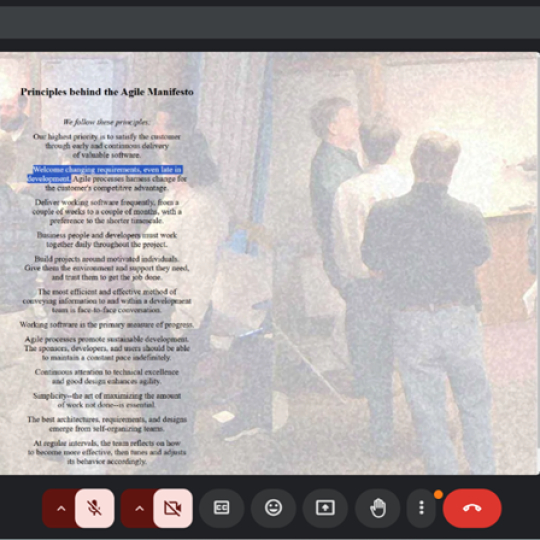The height and width of the screenshot is (540, 540).
Task: Click the 'Principles behind the Agile Manifesto' heading
Action: point(107,92)
